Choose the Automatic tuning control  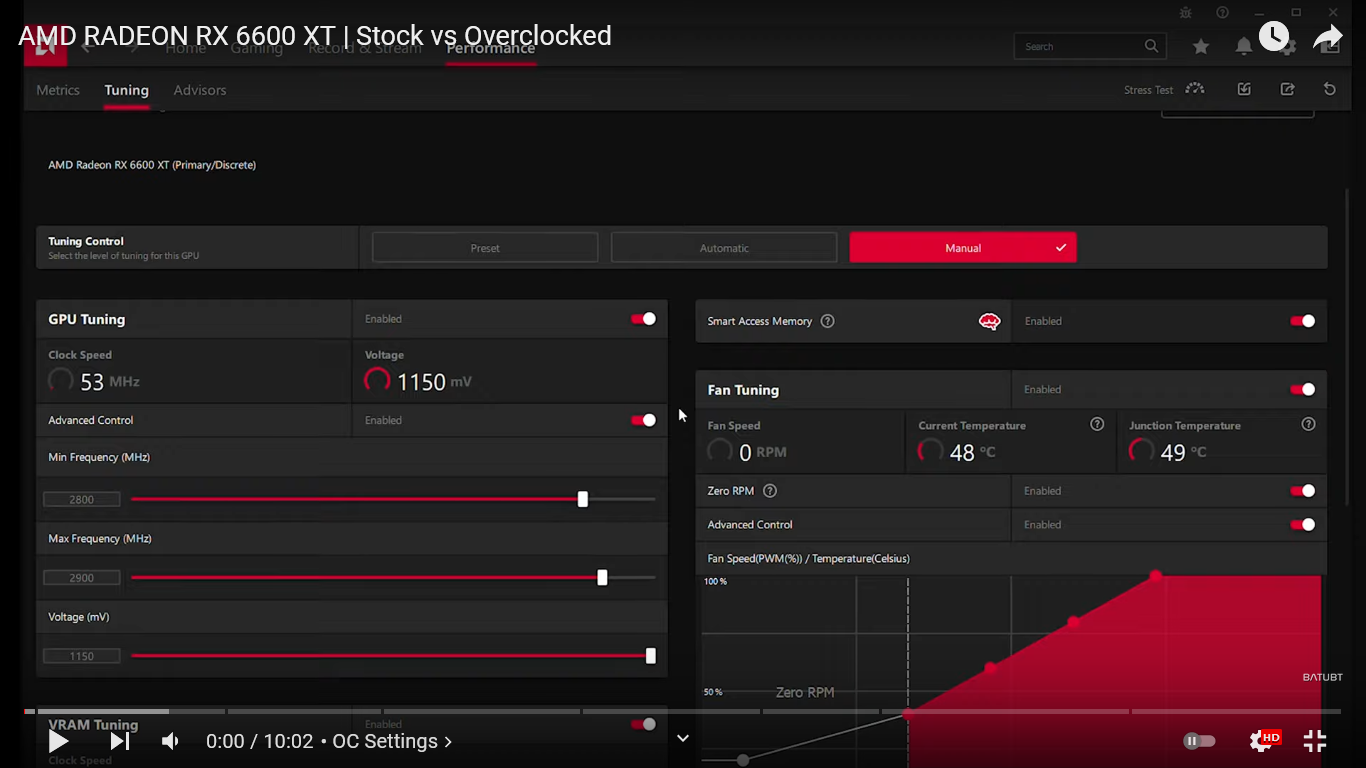coord(724,248)
